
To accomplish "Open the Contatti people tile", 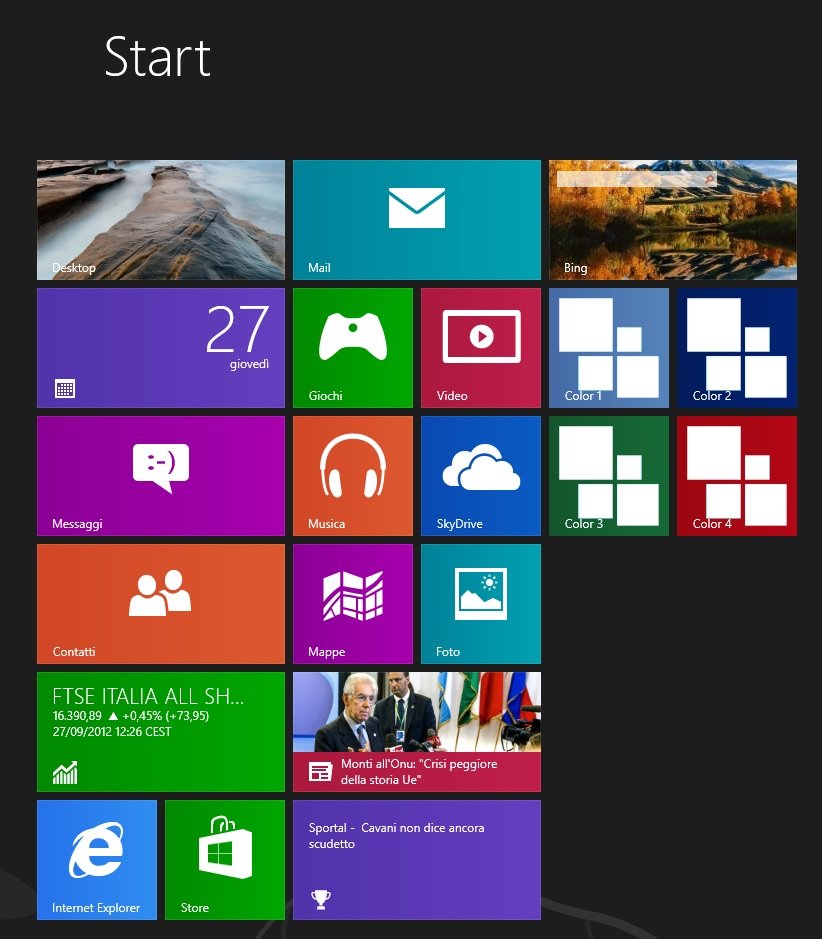I will click(x=160, y=603).
